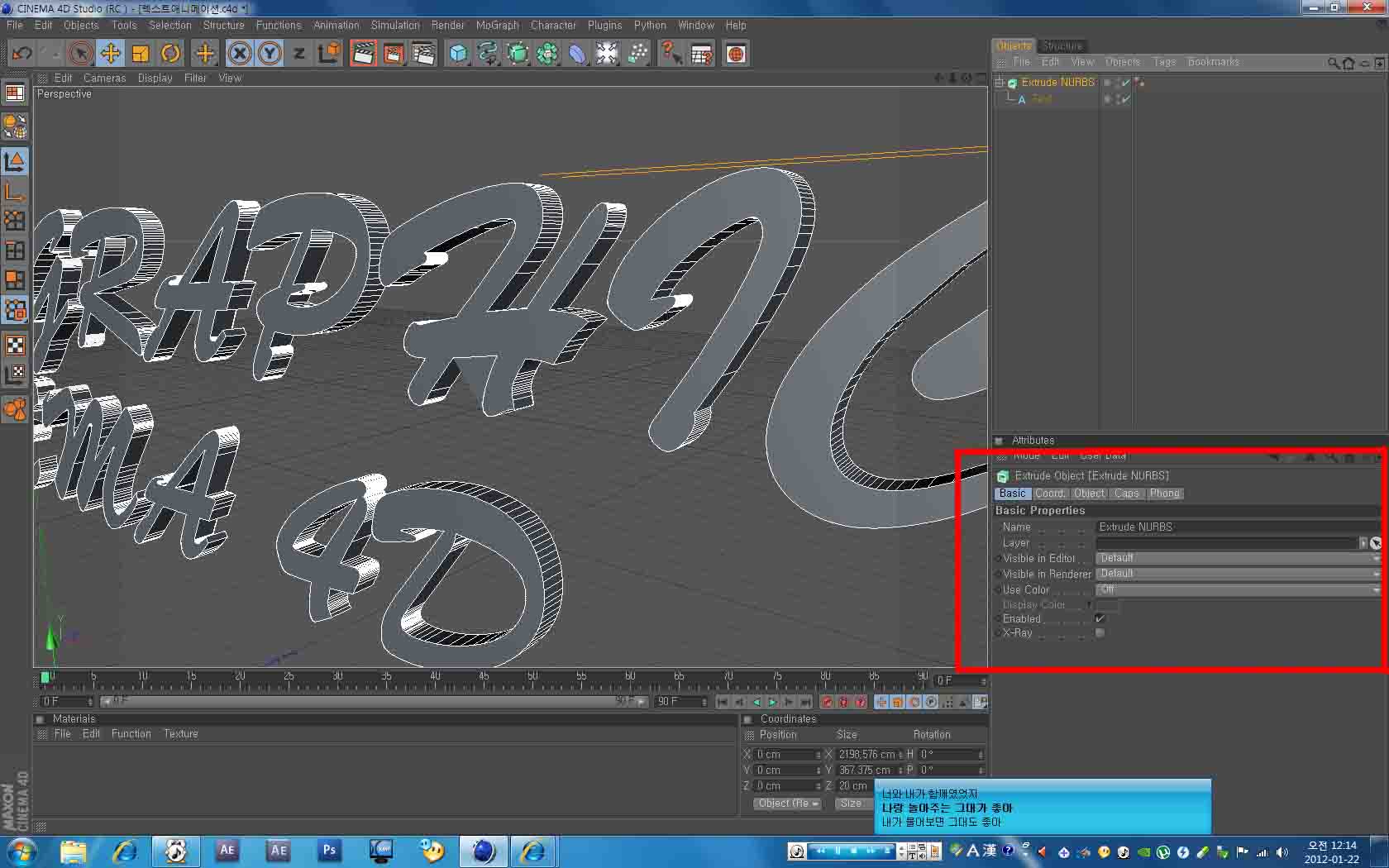Go to the start of animation

tap(723, 702)
